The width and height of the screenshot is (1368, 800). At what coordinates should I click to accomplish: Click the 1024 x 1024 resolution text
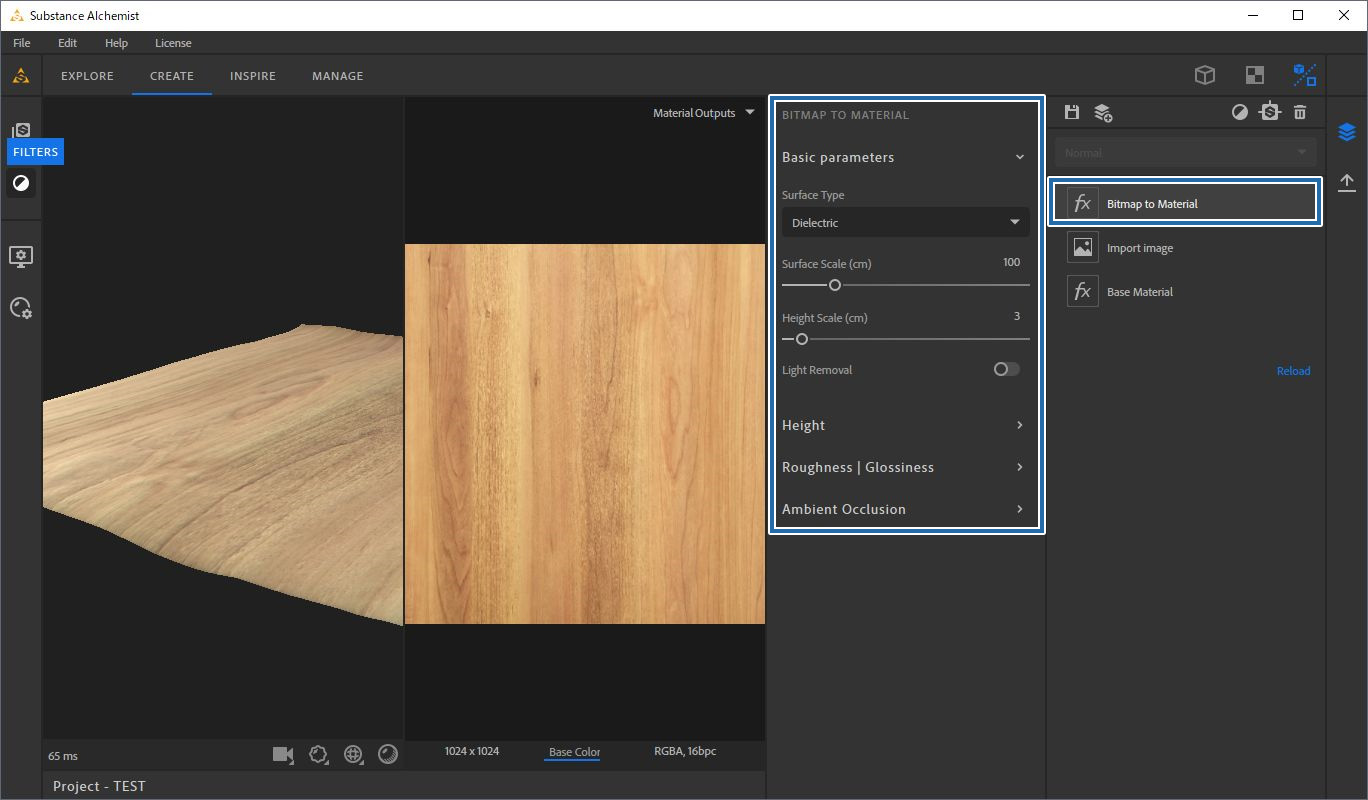pyautogui.click(x=472, y=751)
